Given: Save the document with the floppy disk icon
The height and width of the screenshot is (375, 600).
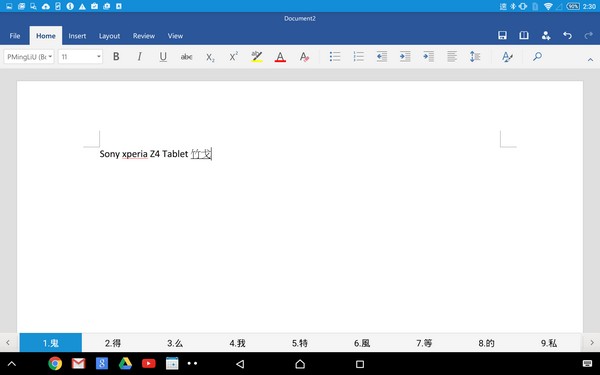Looking at the screenshot, I should (x=502, y=36).
